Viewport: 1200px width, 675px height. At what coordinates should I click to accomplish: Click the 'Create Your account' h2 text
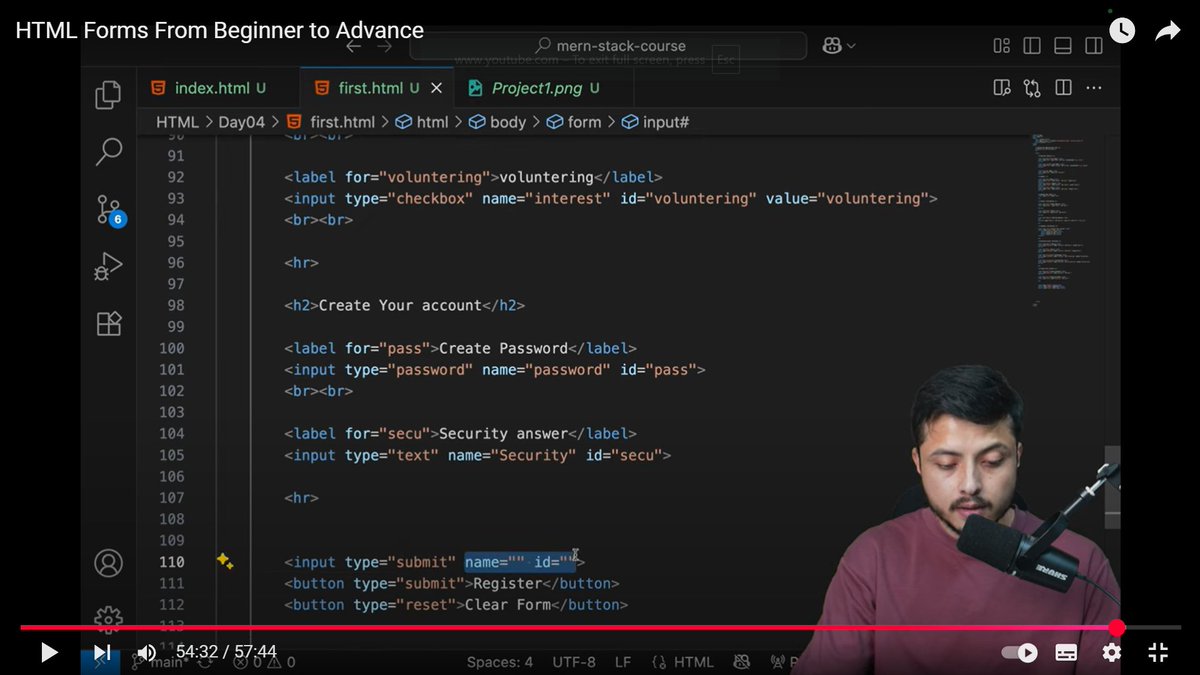(400, 305)
